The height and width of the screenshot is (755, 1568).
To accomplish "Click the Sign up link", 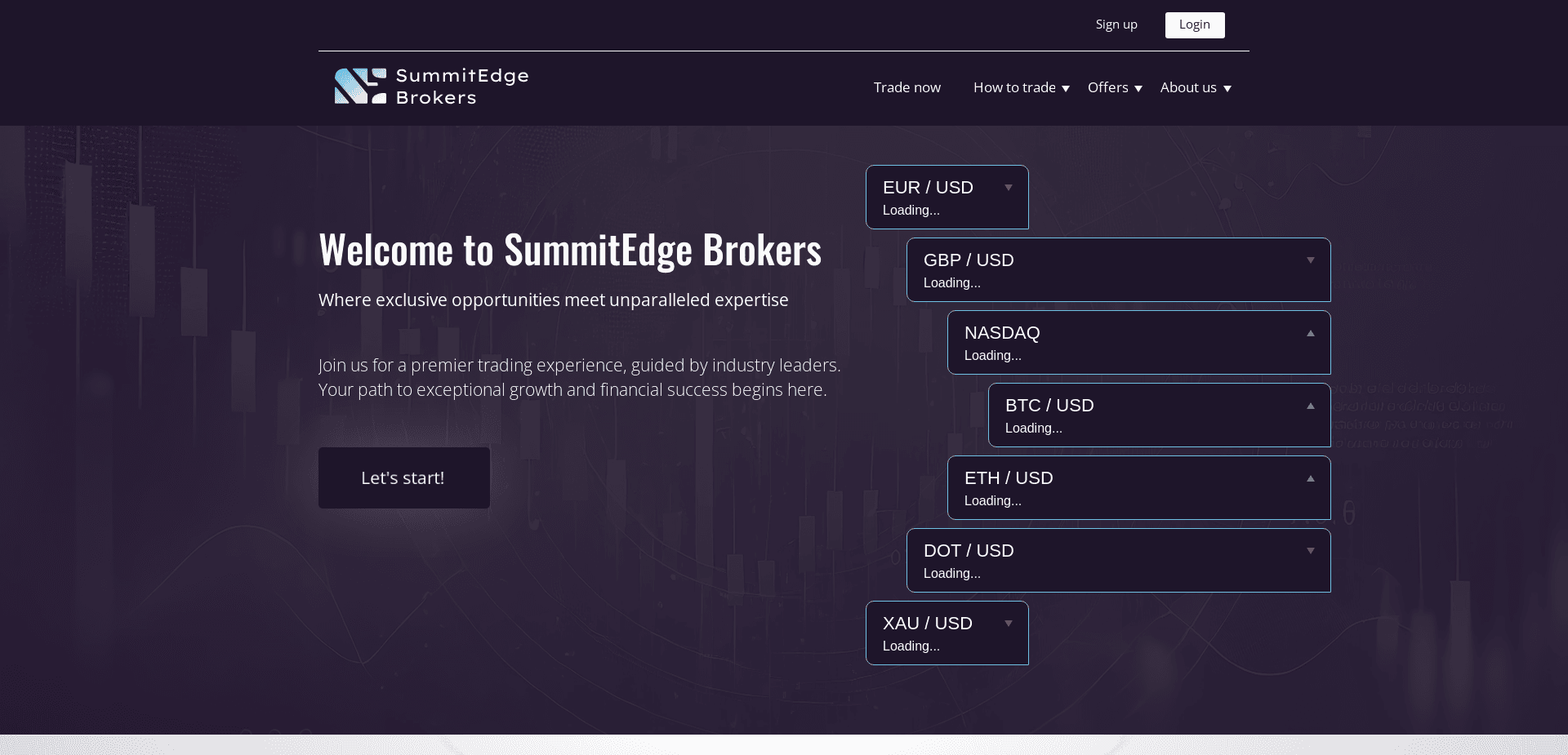I will coord(1116,24).
